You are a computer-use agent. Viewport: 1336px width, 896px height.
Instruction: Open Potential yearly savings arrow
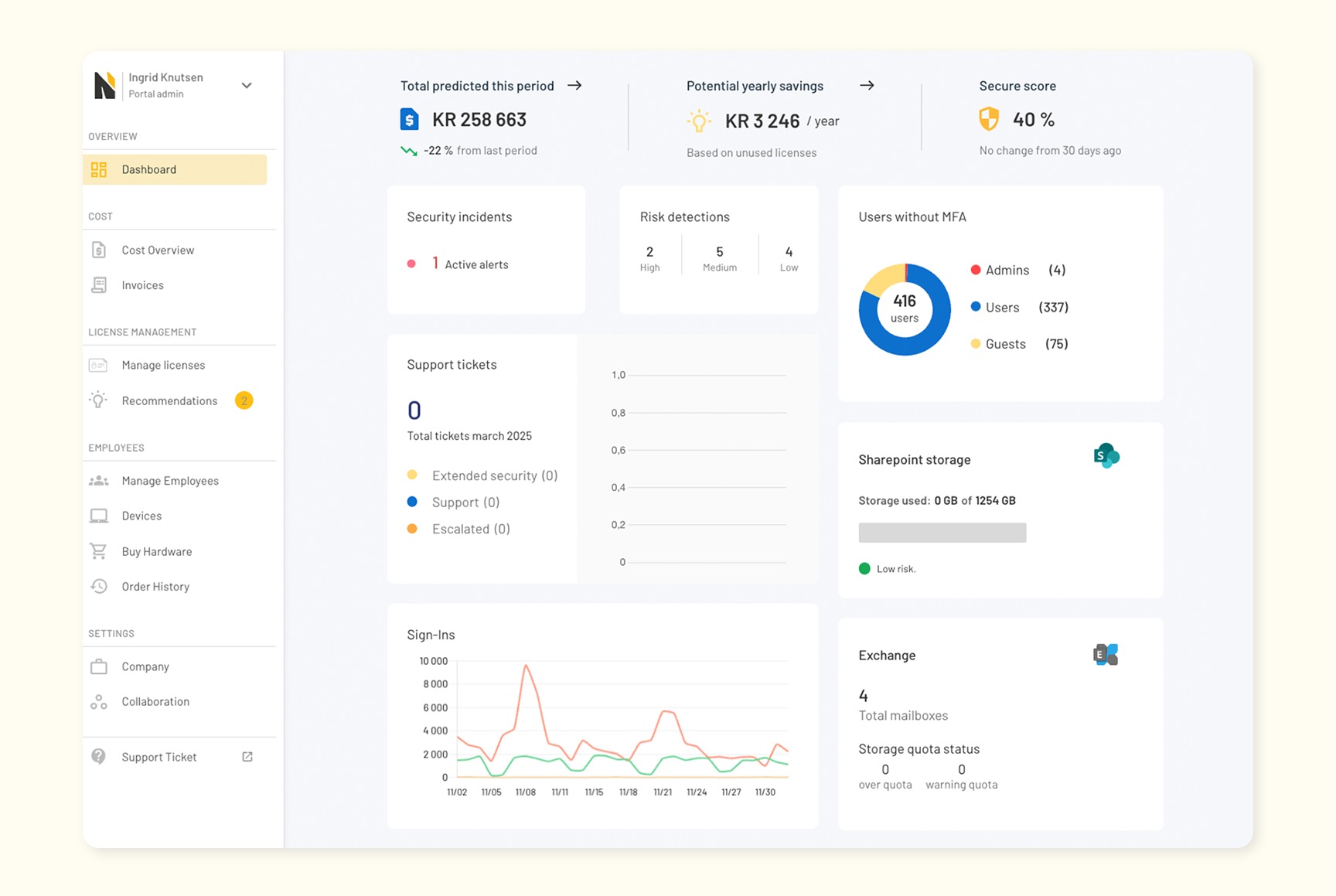(867, 85)
